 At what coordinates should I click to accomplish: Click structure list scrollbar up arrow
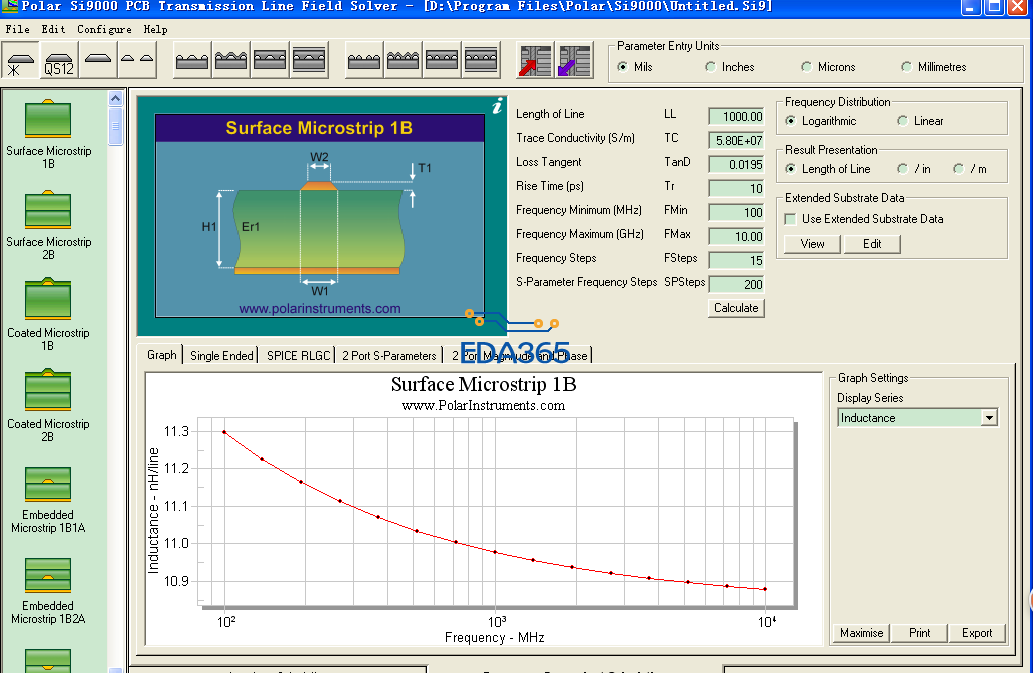click(x=115, y=99)
